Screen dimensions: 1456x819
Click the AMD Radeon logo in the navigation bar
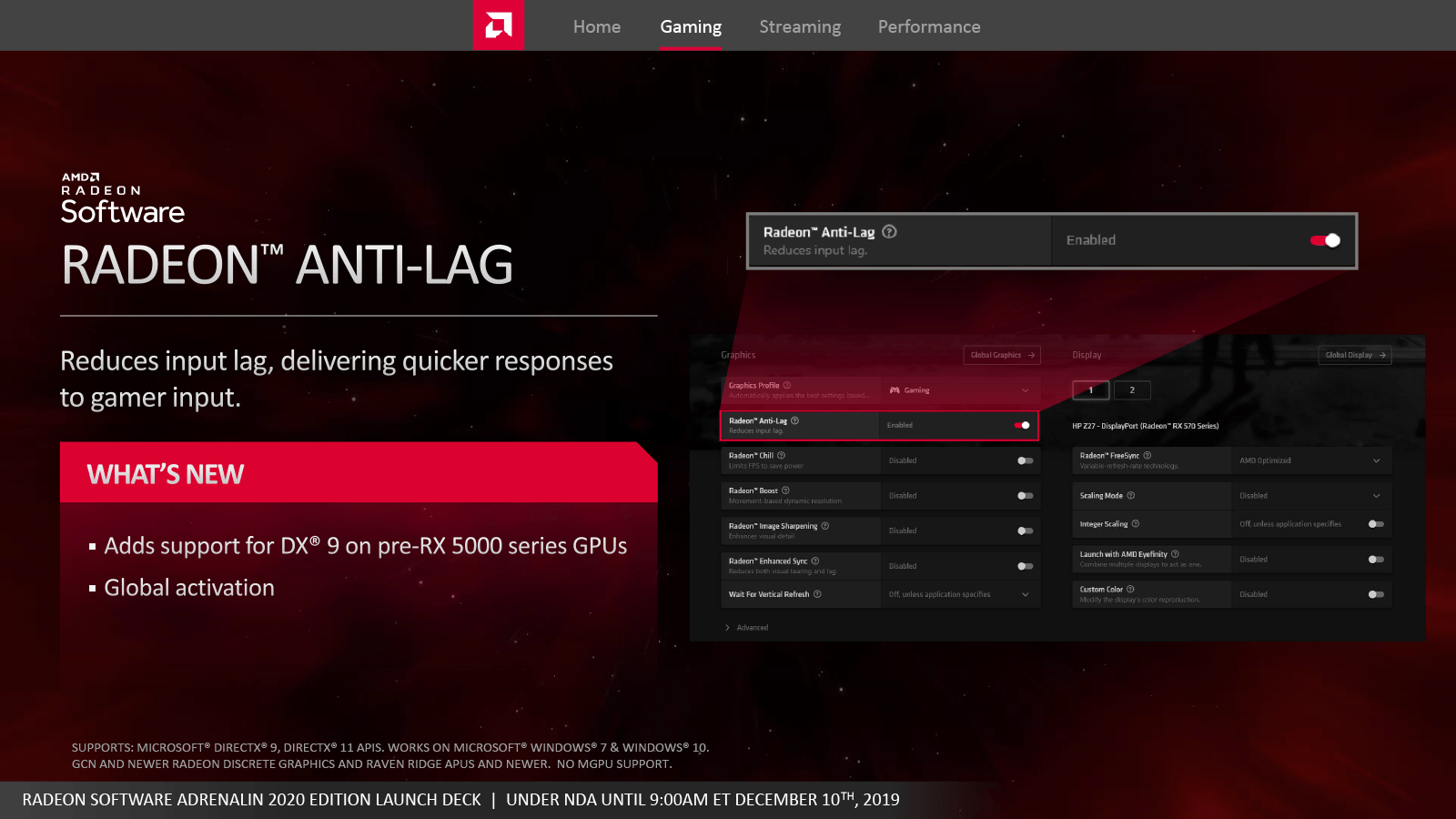coord(498,25)
